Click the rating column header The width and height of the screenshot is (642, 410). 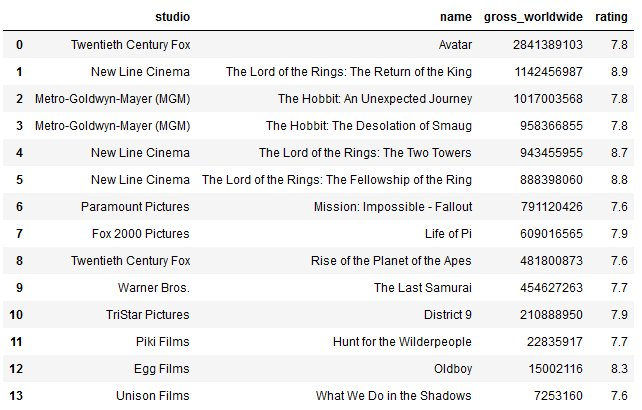[611, 17]
